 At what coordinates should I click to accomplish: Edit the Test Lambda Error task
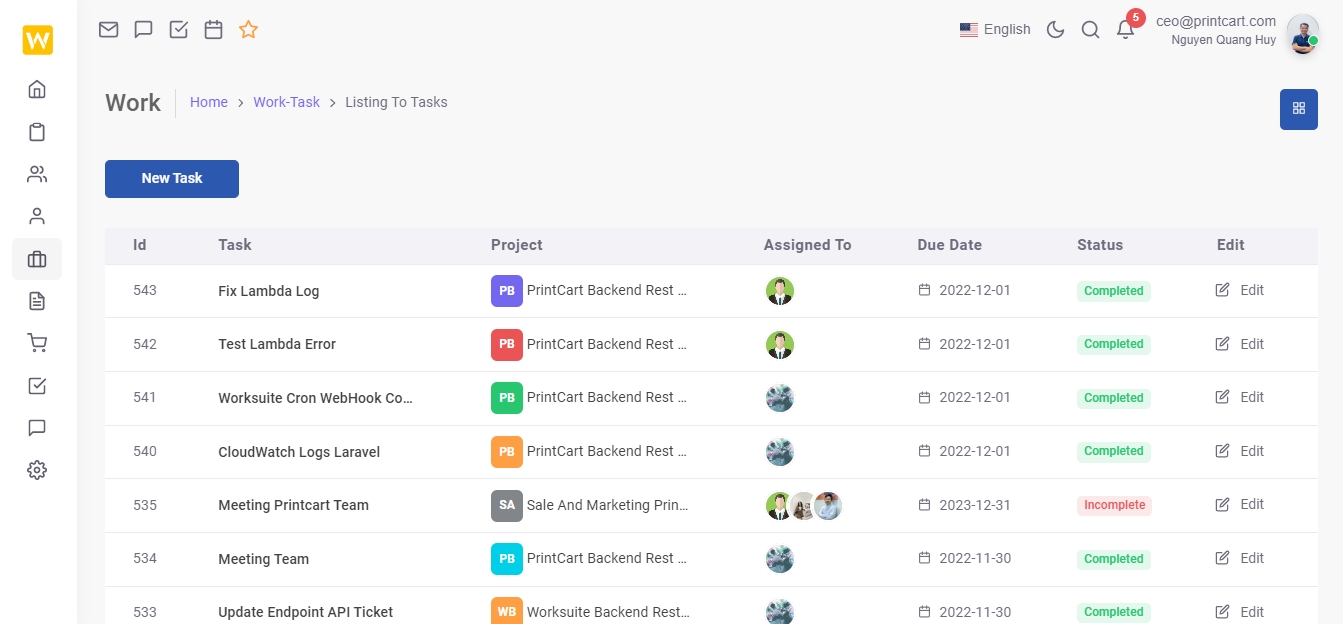point(1240,344)
